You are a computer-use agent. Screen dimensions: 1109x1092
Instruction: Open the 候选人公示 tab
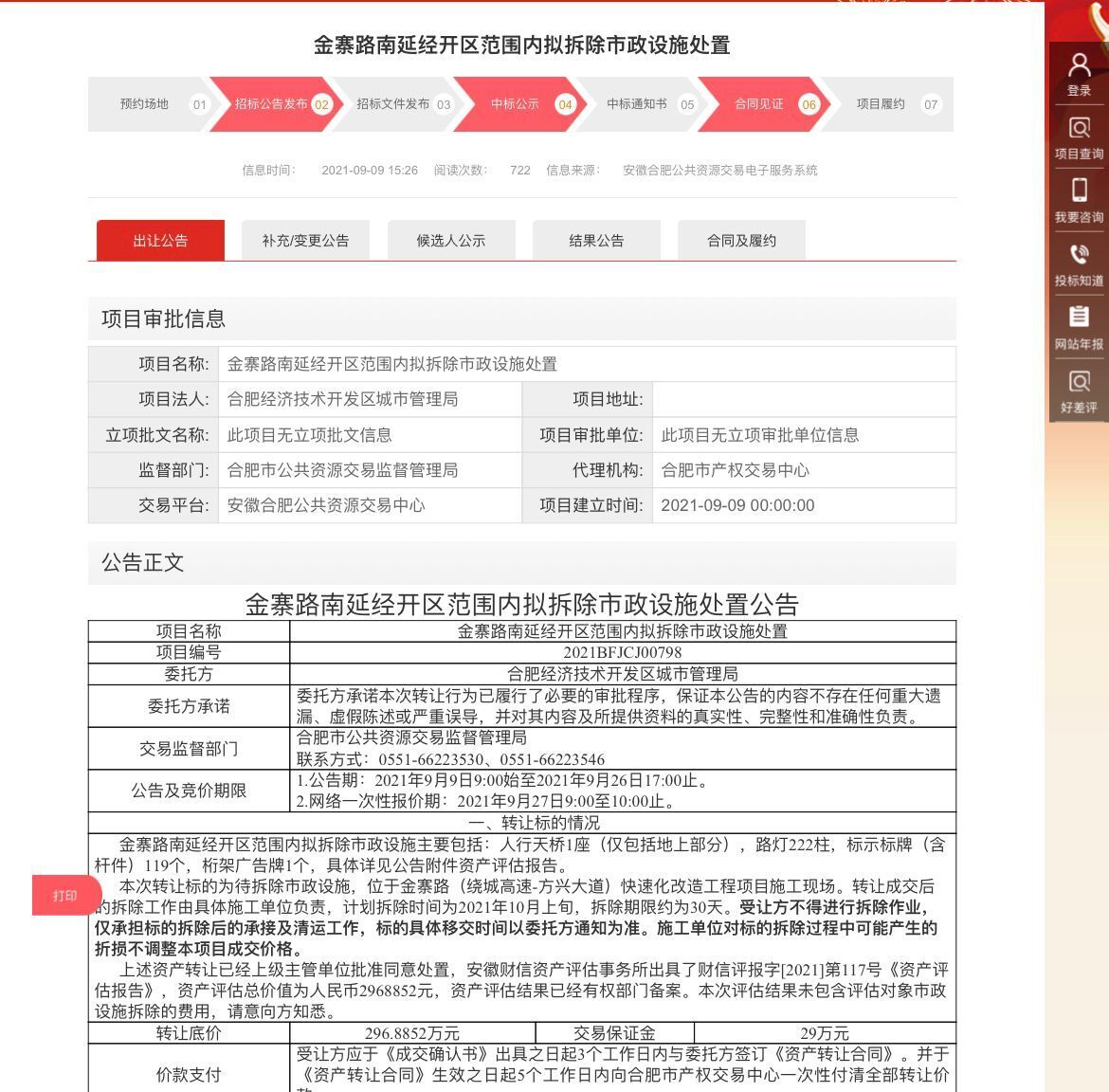(451, 241)
